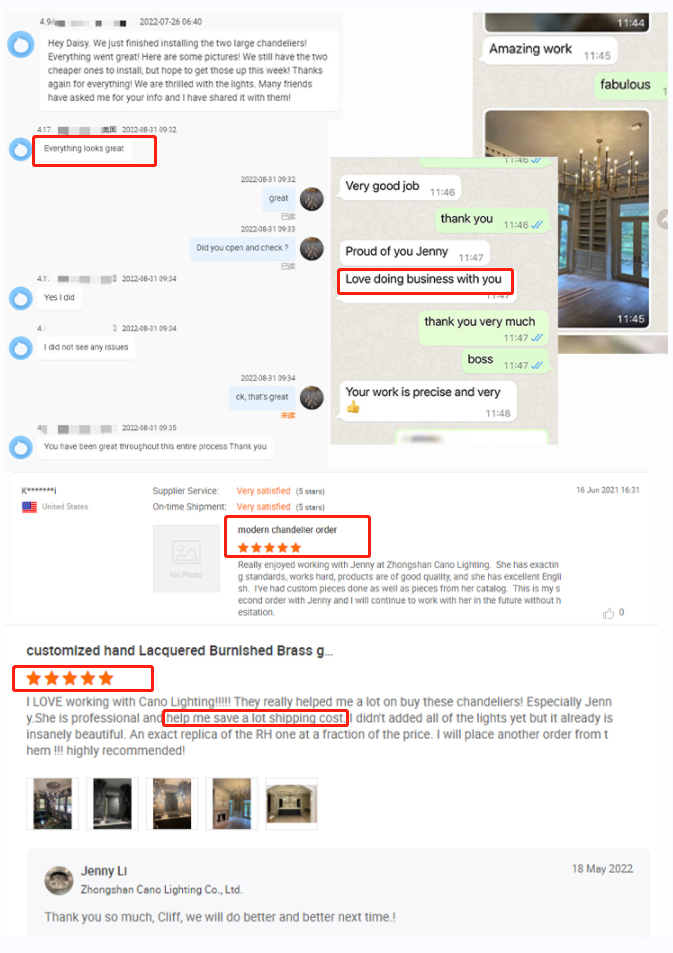Click the thumbs-up like icon on review

[x=608, y=613]
